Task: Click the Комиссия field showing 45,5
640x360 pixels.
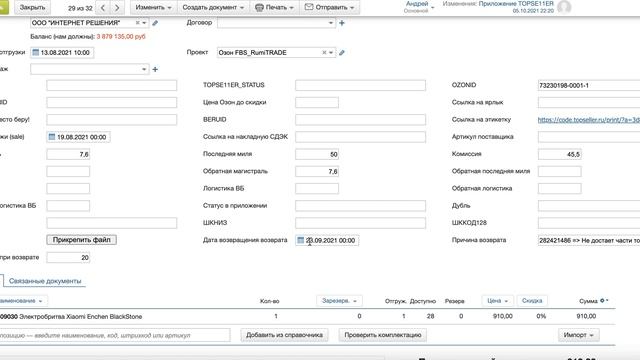Action: coord(560,154)
